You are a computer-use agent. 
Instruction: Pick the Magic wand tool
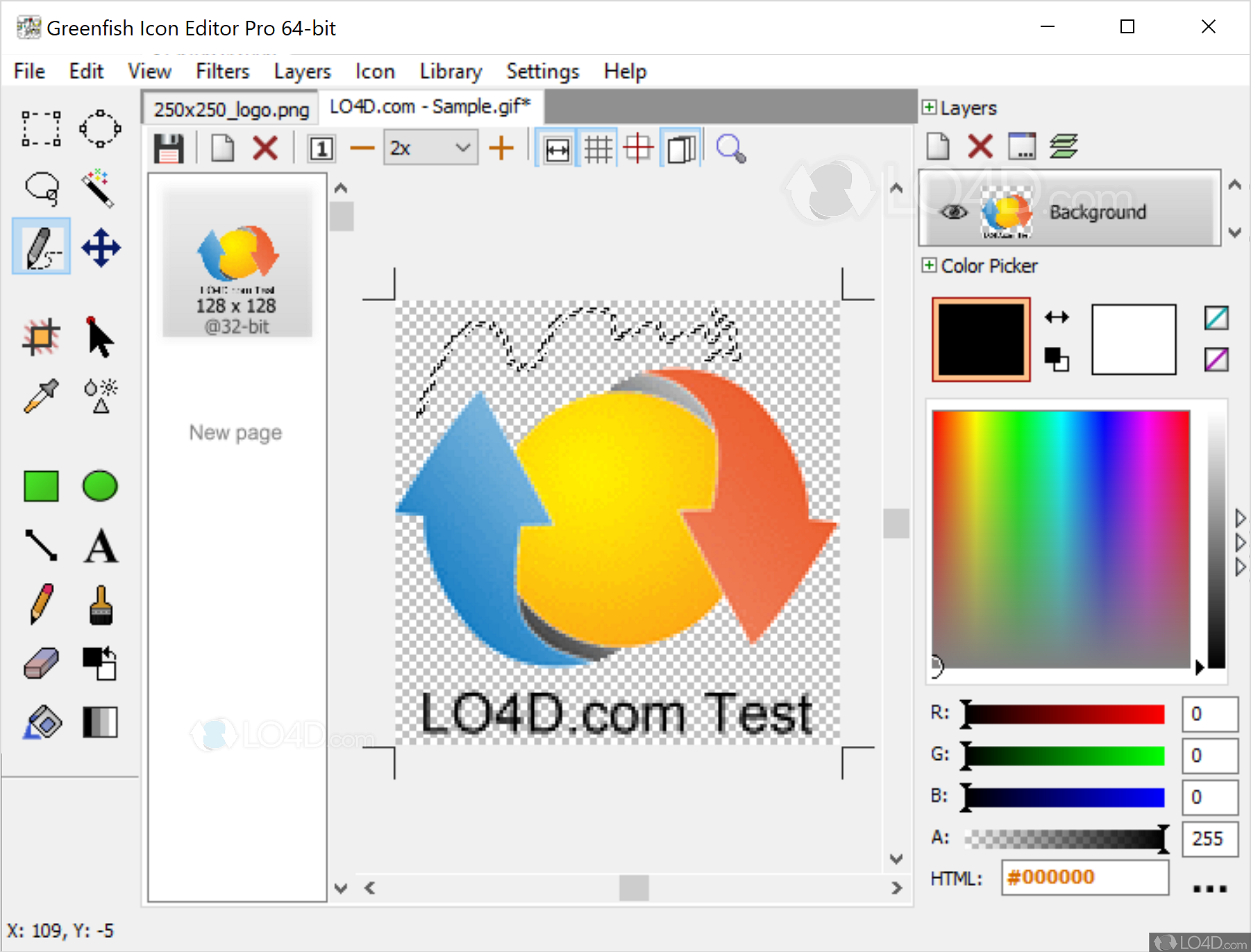(99, 187)
